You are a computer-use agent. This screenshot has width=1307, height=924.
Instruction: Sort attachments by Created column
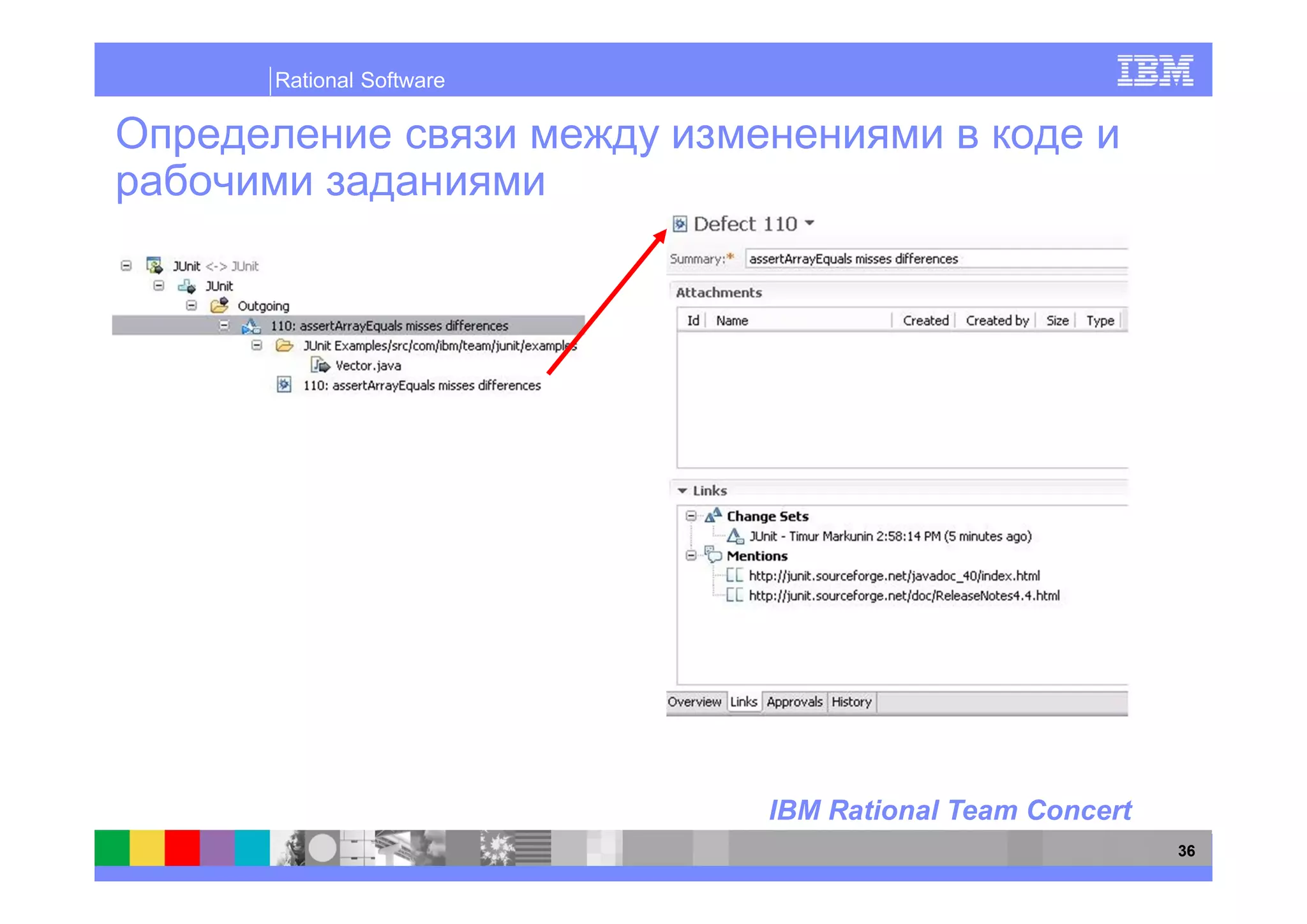(925, 320)
